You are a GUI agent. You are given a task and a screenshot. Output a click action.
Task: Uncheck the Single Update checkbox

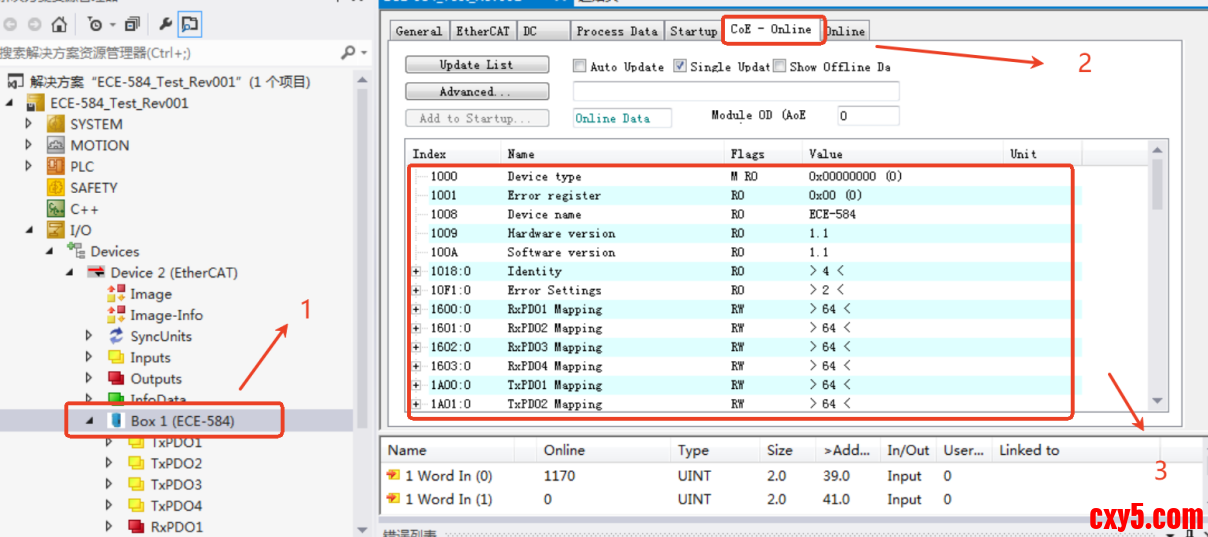[x=680, y=66]
